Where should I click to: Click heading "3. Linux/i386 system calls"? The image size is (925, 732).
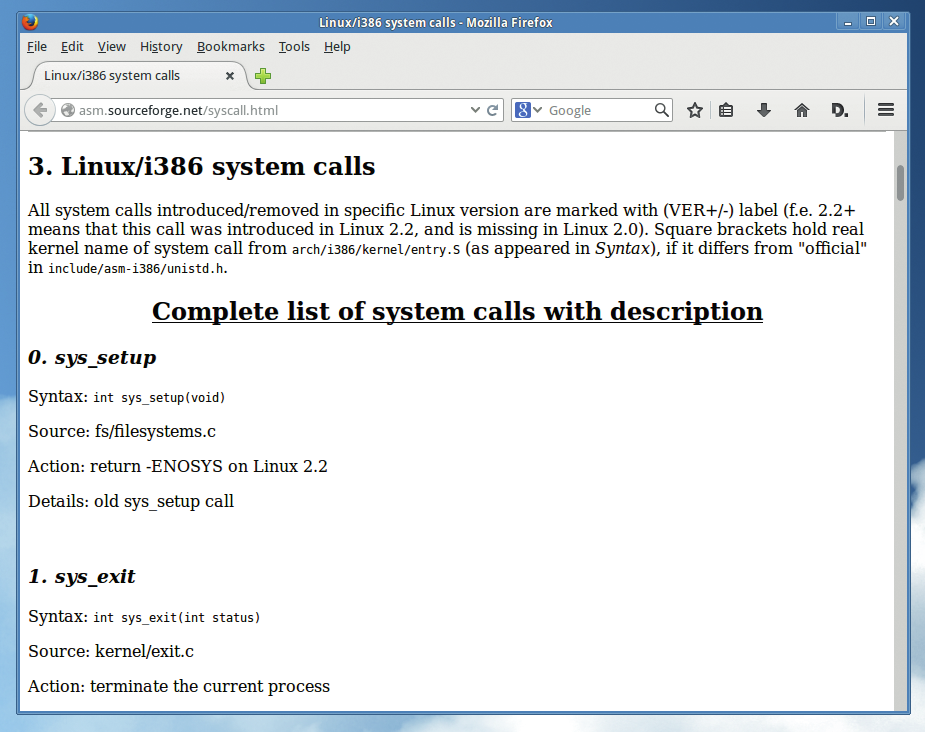coord(202,166)
